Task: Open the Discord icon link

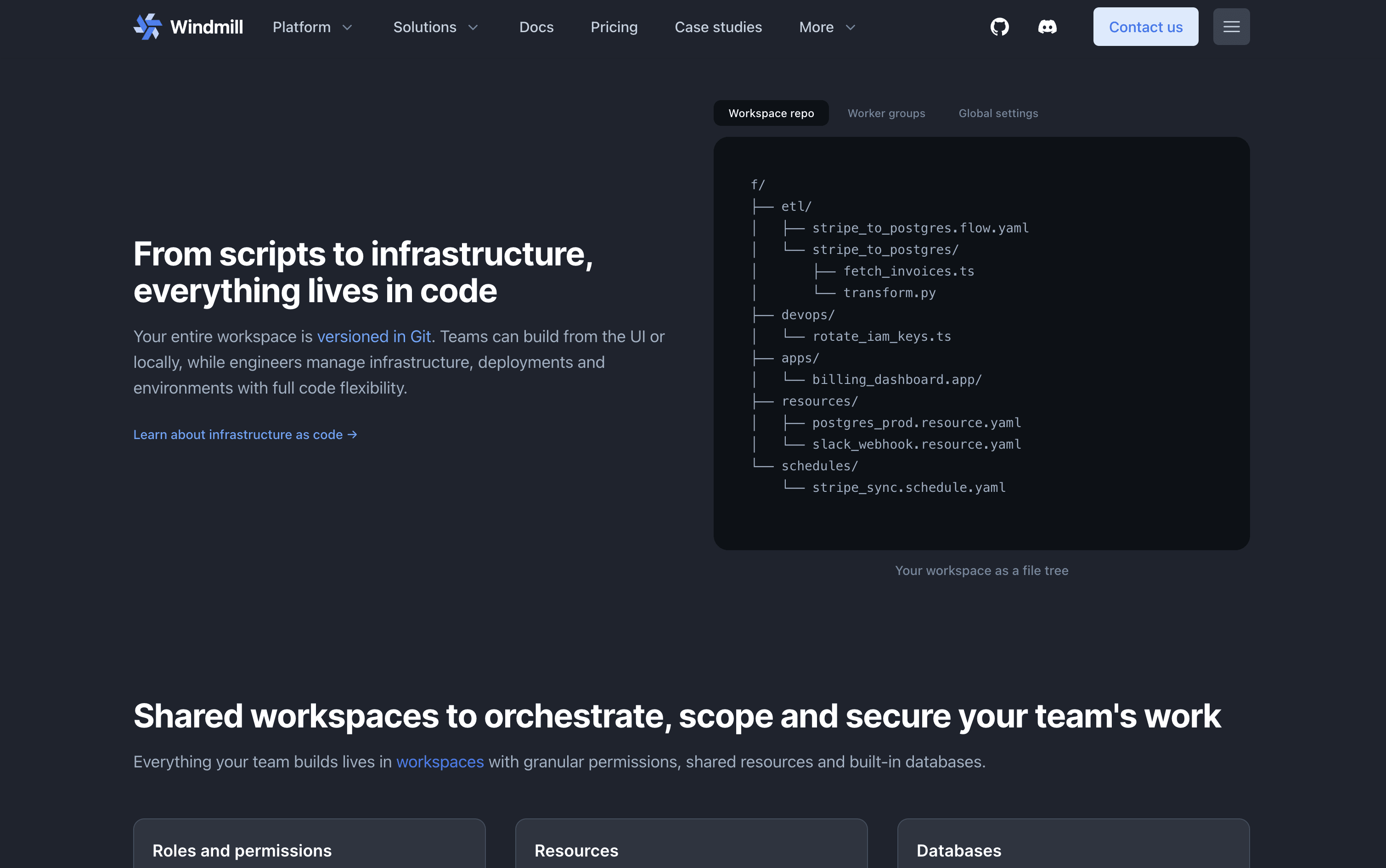Action: (1047, 27)
